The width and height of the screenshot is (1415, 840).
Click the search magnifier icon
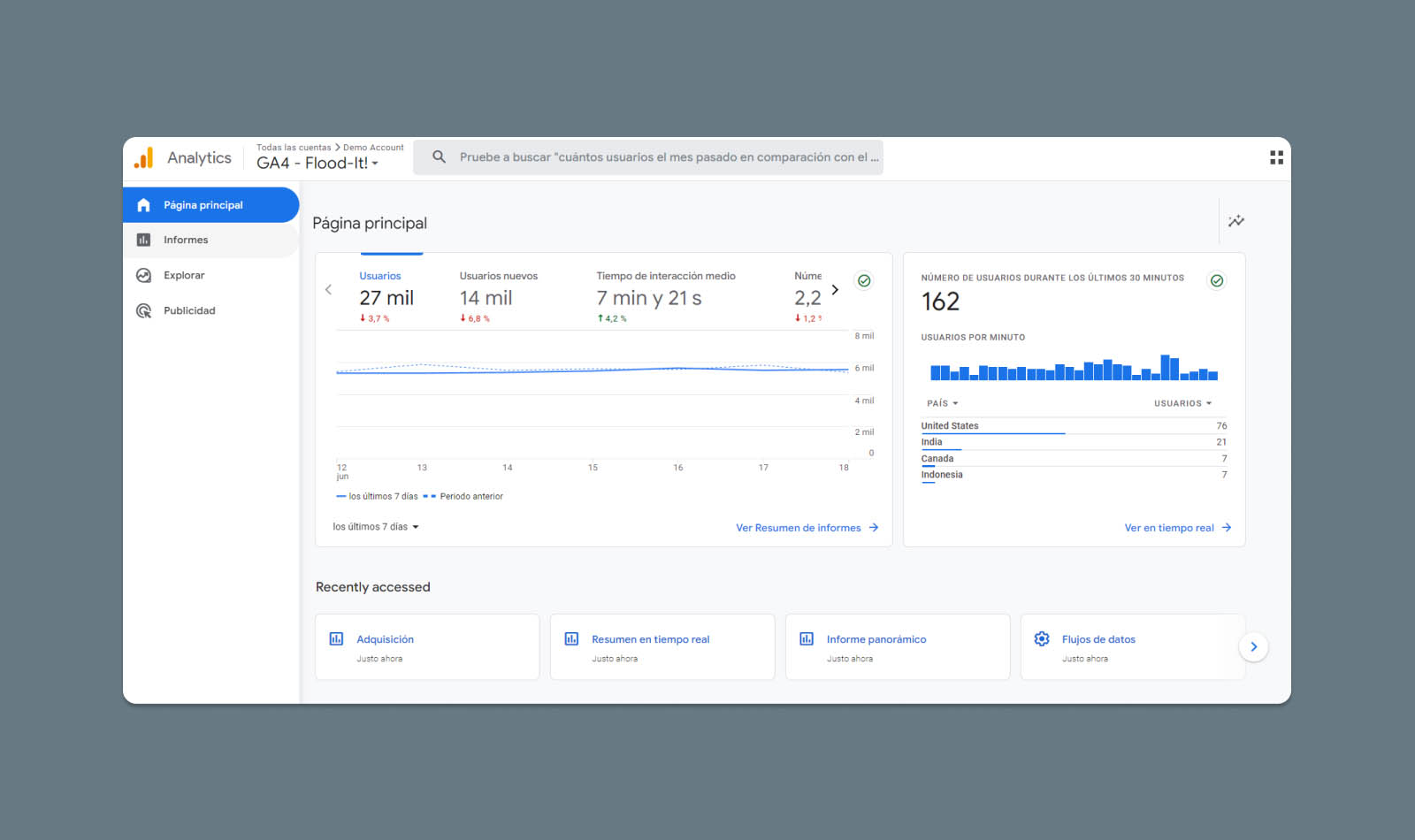(439, 157)
